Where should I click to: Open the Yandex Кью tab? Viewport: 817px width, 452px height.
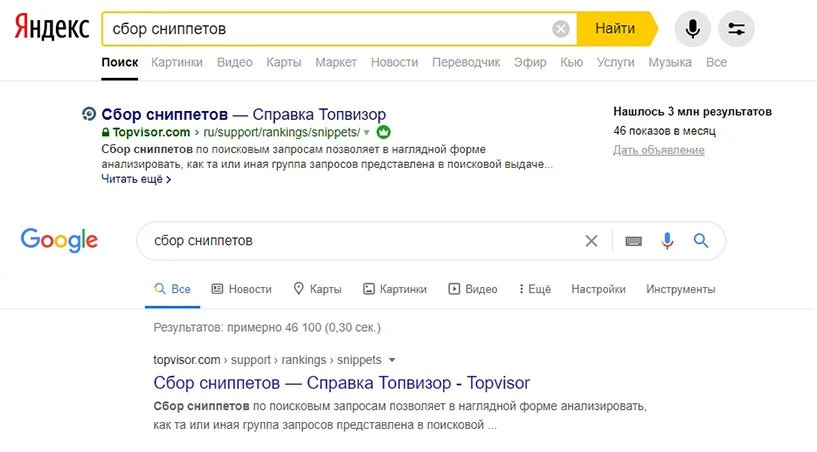pyautogui.click(x=571, y=63)
